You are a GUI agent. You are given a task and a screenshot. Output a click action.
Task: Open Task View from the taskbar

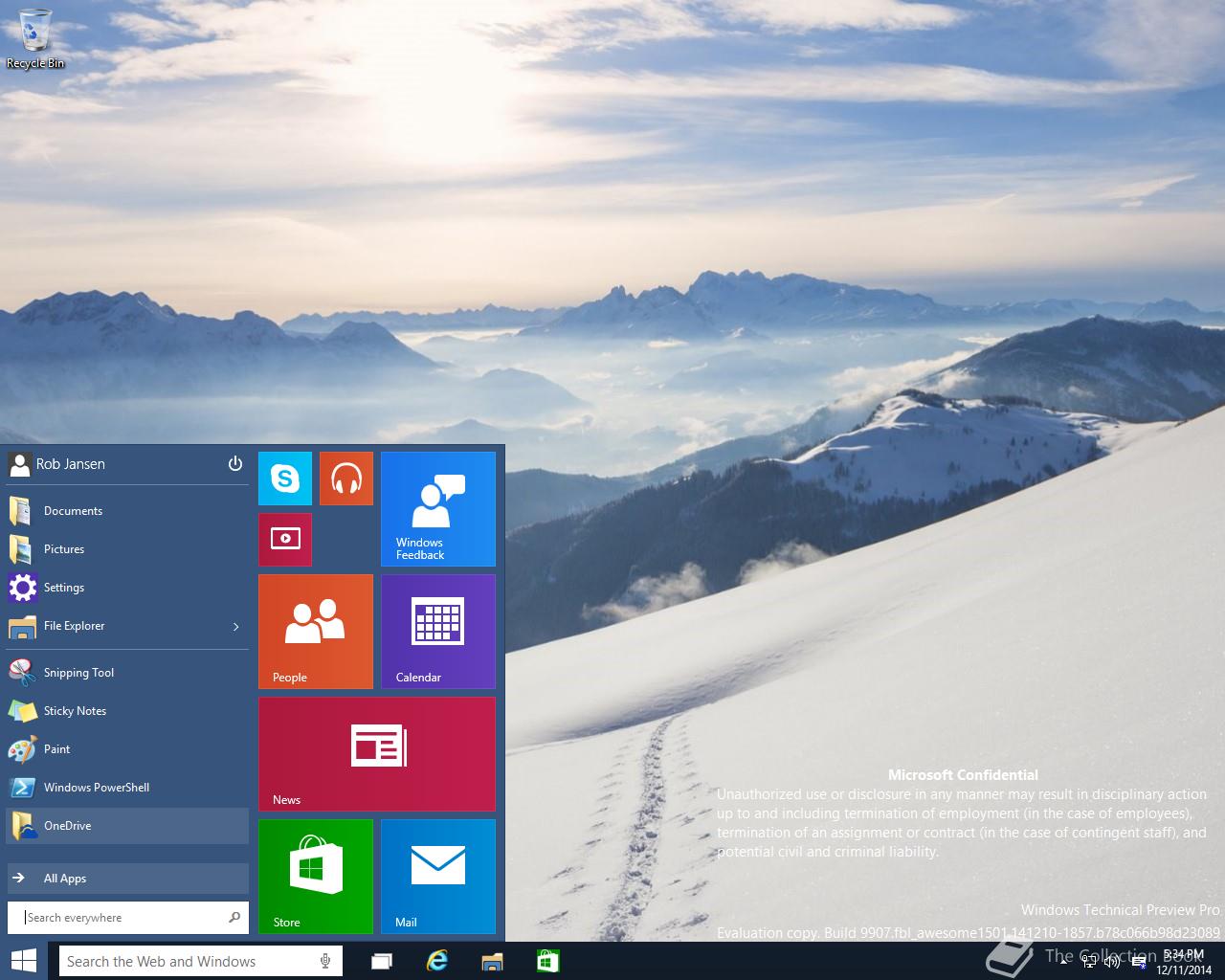(x=382, y=962)
